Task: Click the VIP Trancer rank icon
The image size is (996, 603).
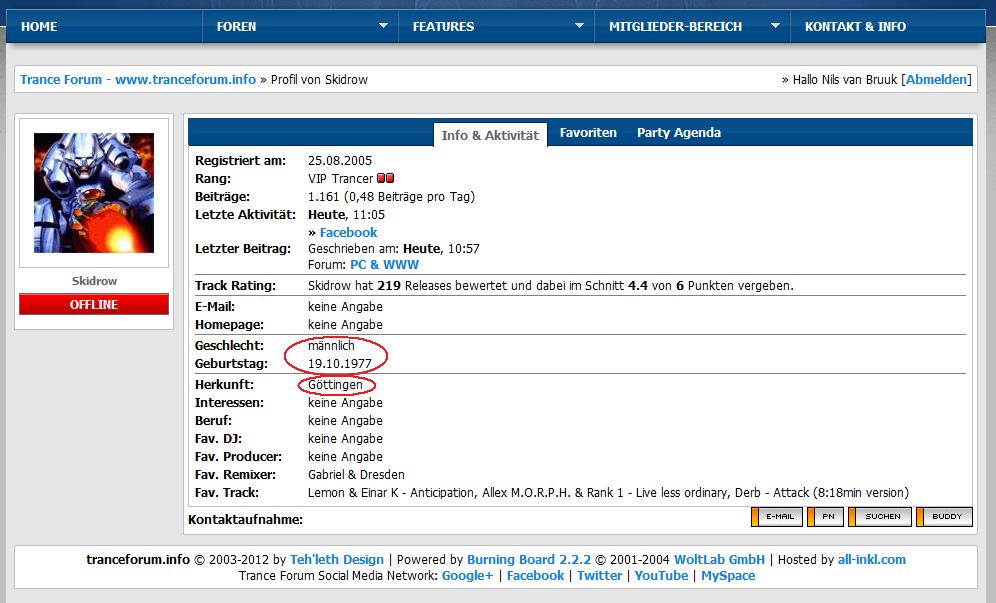Action: [385, 179]
